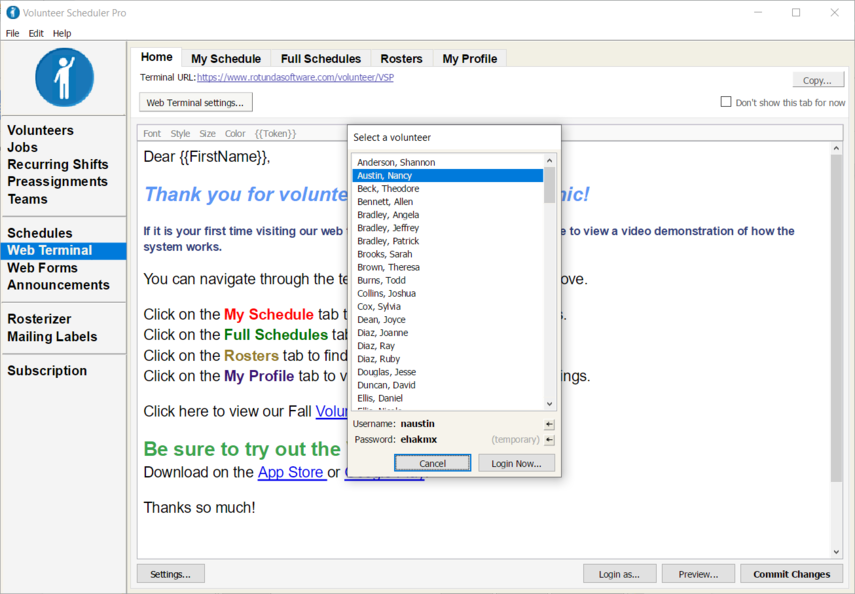This screenshot has height=594, width=855.
Task: Open the Edit menu
Action: (x=36, y=33)
